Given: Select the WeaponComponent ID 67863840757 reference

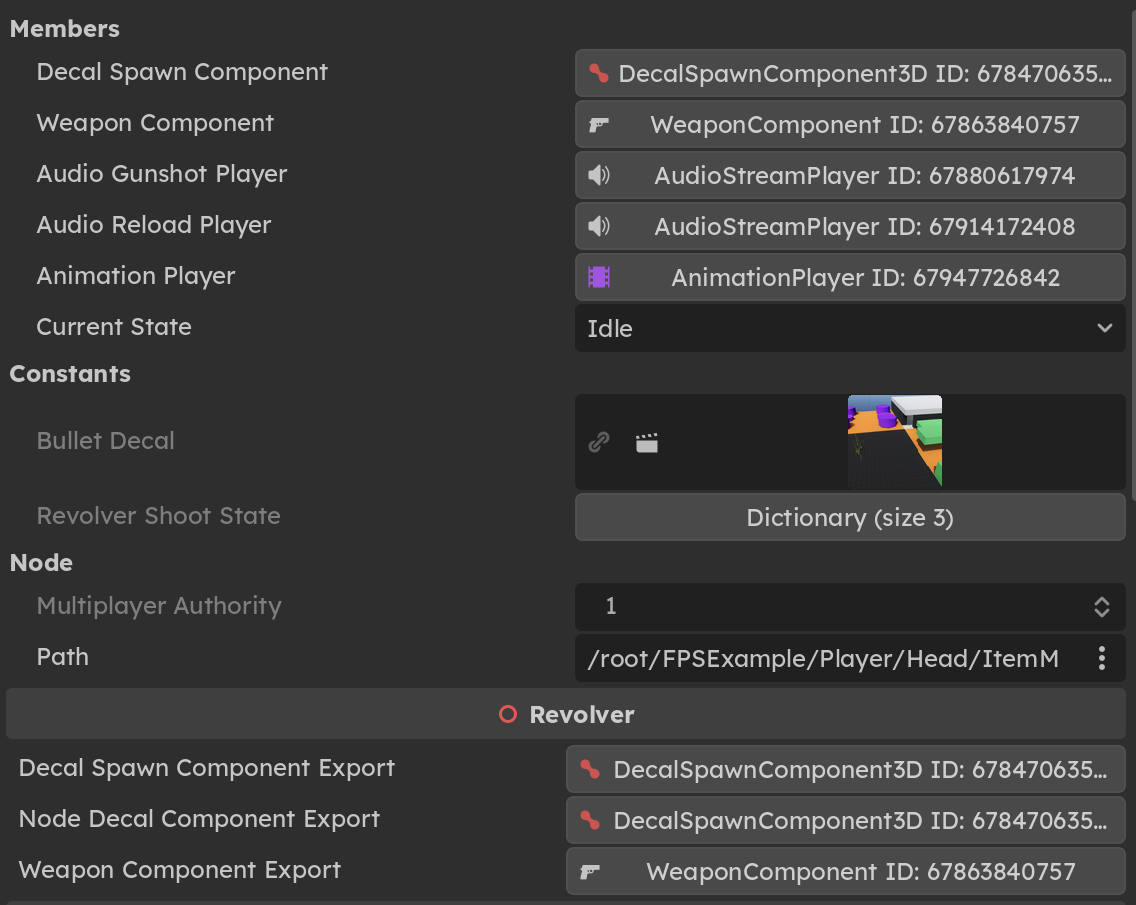Looking at the screenshot, I should pos(862,124).
